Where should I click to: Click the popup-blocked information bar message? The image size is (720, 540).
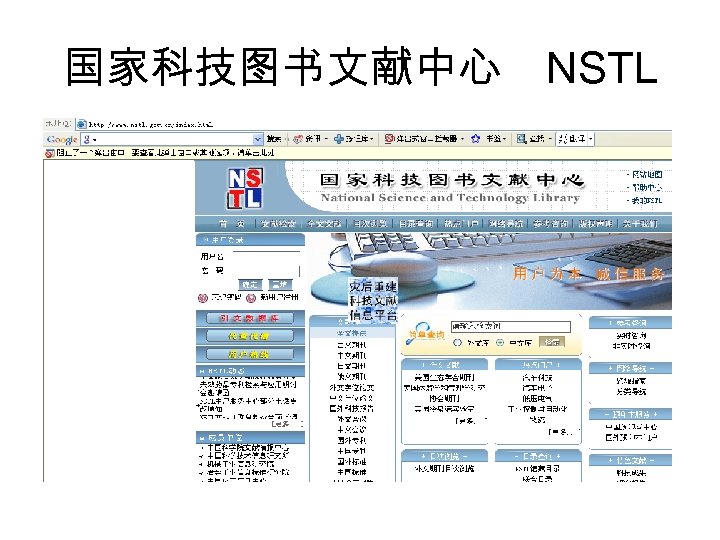tap(165, 153)
